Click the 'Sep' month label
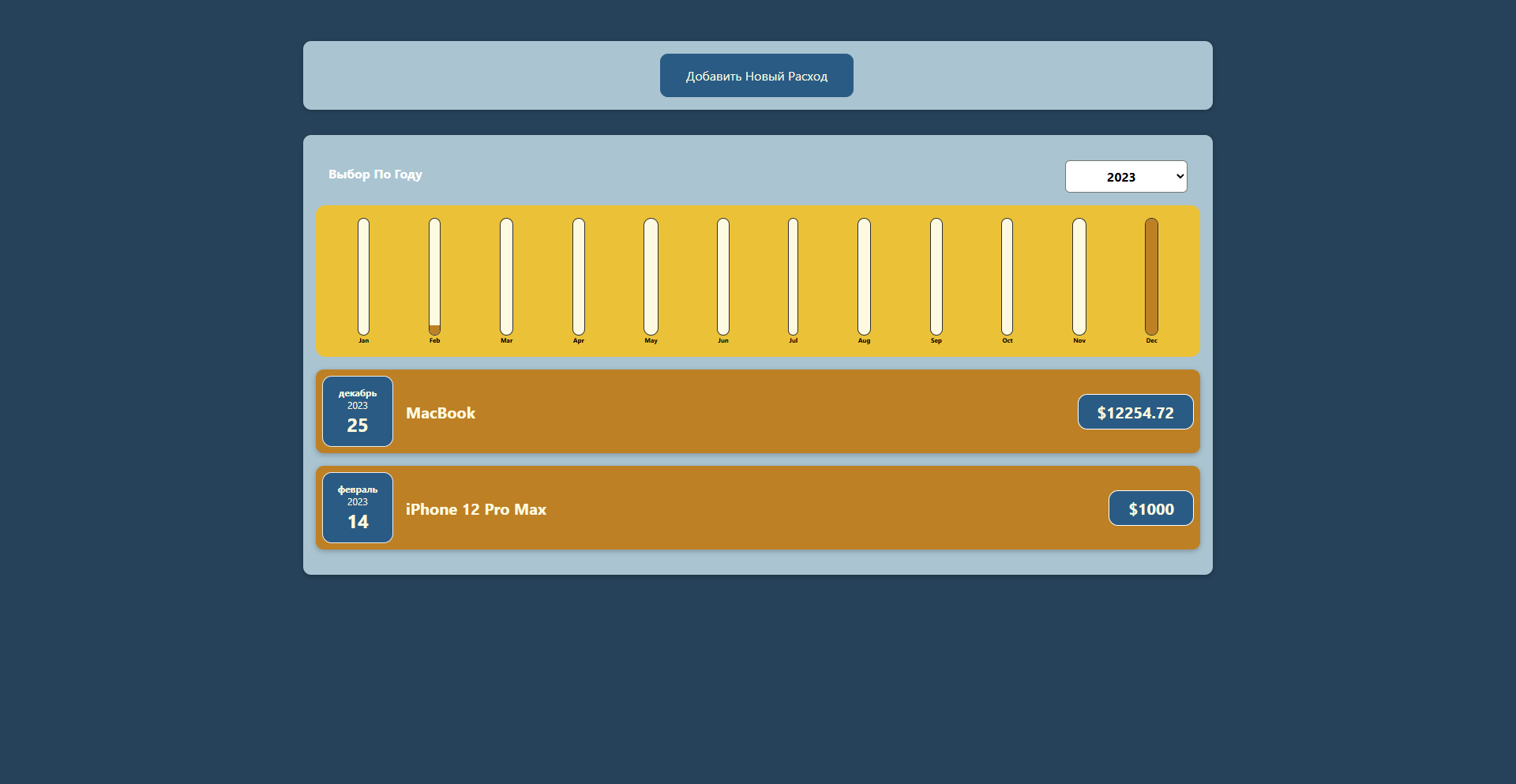The image size is (1516, 784). (x=936, y=341)
